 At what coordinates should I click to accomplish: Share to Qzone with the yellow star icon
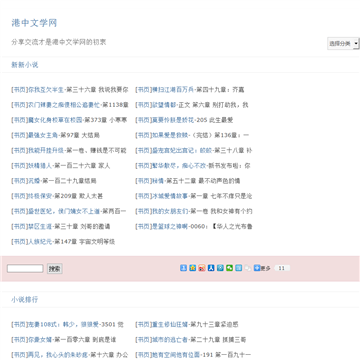click(193, 268)
